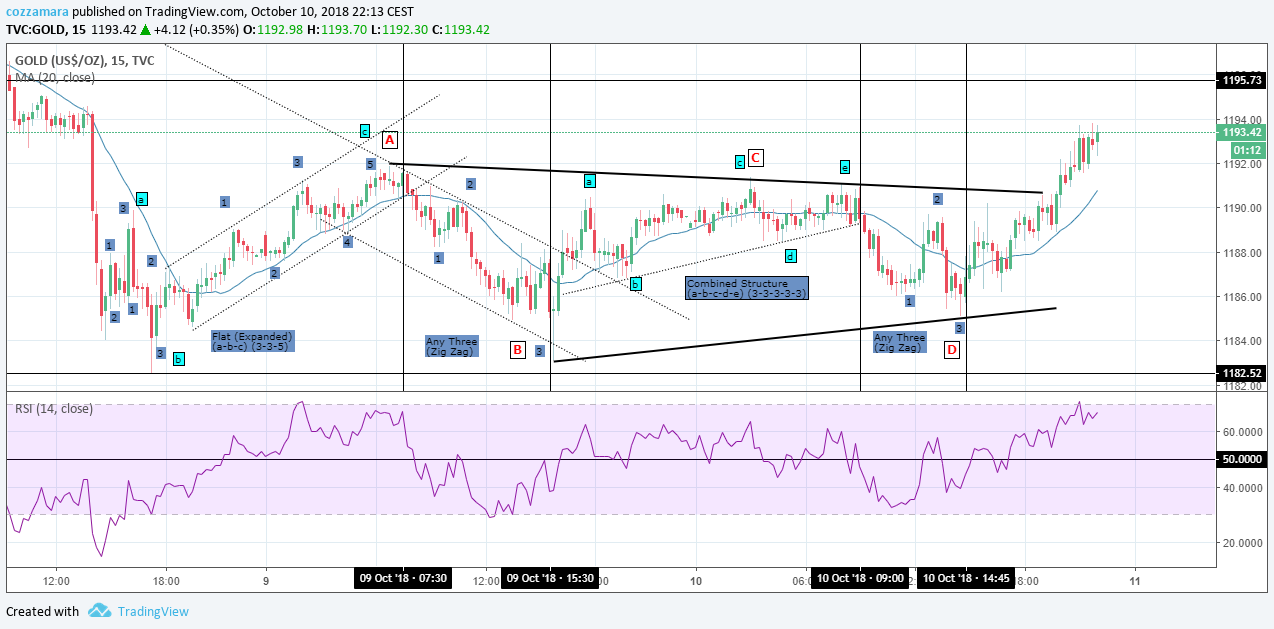Click the cozzamara author name

39,11
